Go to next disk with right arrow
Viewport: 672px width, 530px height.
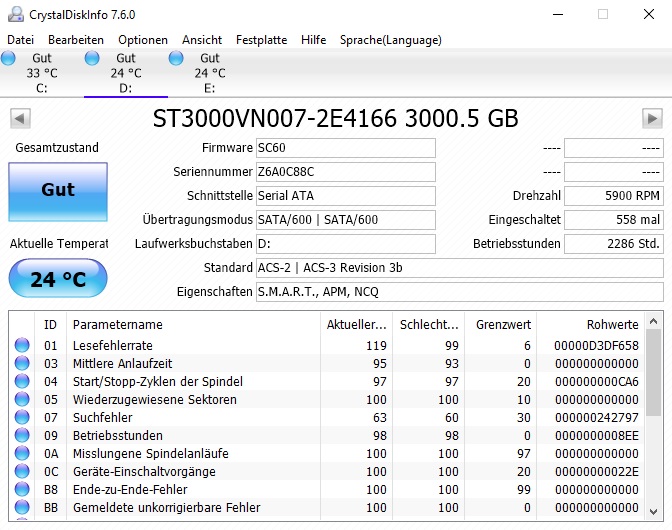click(x=652, y=118)
